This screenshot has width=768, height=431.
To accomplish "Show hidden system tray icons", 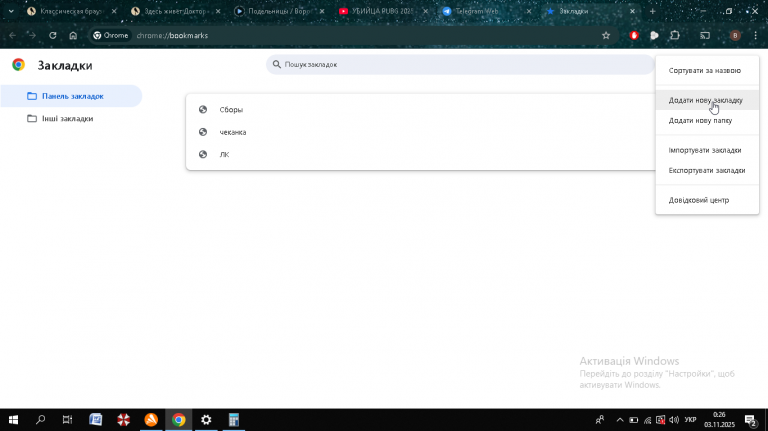I will click(620, 420).
